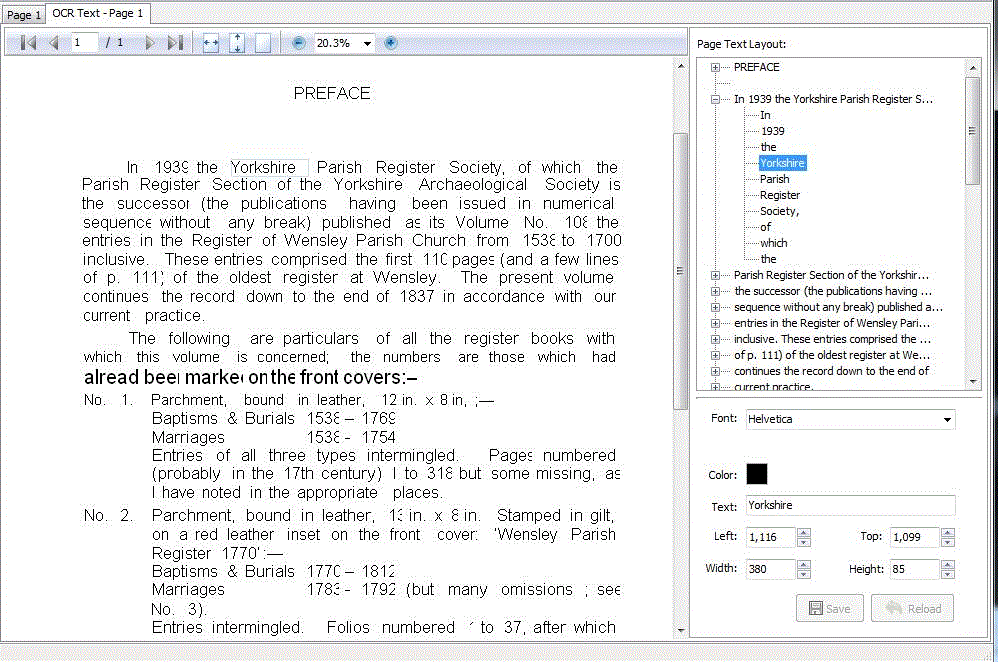Zoom out using the minus magnifier icon
This screenshot has height=662, width=998.
pos(298,42)
